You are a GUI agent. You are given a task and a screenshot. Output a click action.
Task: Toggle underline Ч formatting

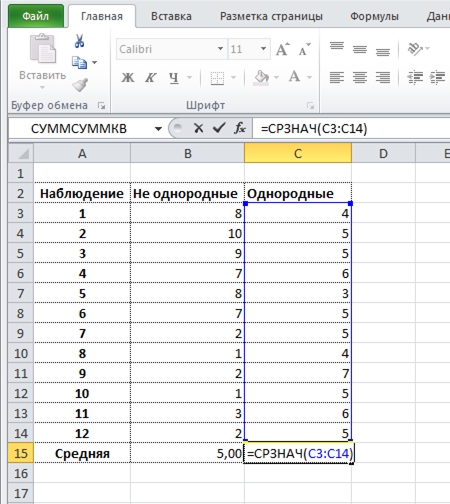174,78
